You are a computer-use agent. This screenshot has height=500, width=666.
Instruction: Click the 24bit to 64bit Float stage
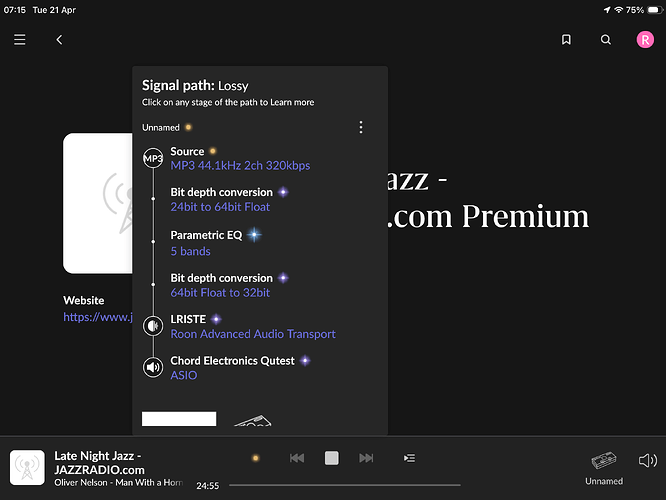tap(220, 207)
